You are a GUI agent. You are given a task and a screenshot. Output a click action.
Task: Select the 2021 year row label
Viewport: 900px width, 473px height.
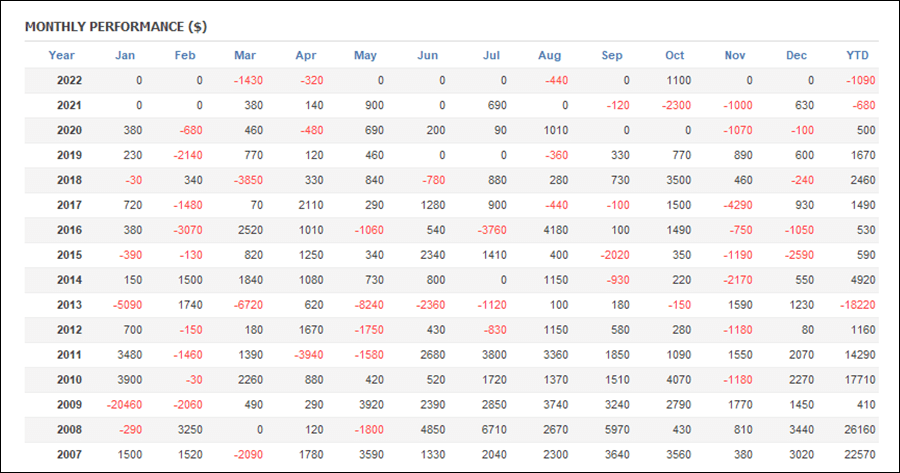click(x=69, y=105)
